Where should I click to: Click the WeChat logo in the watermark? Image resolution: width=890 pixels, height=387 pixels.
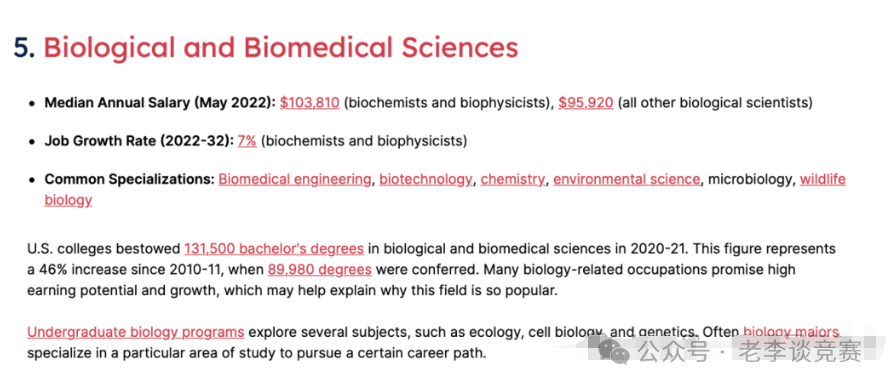(615, 351)
